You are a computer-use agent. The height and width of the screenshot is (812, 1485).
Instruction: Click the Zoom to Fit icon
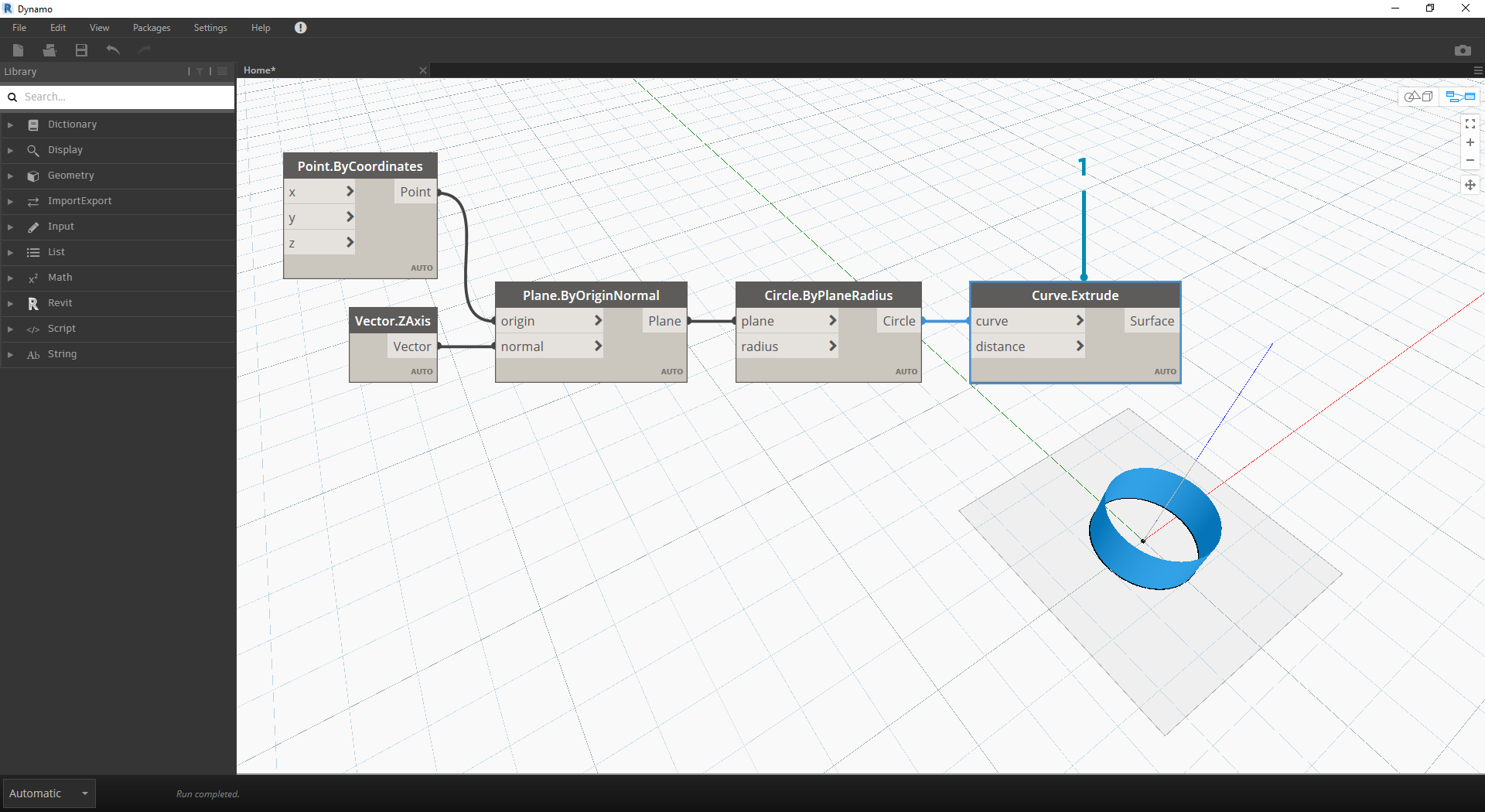point(1470,124)
